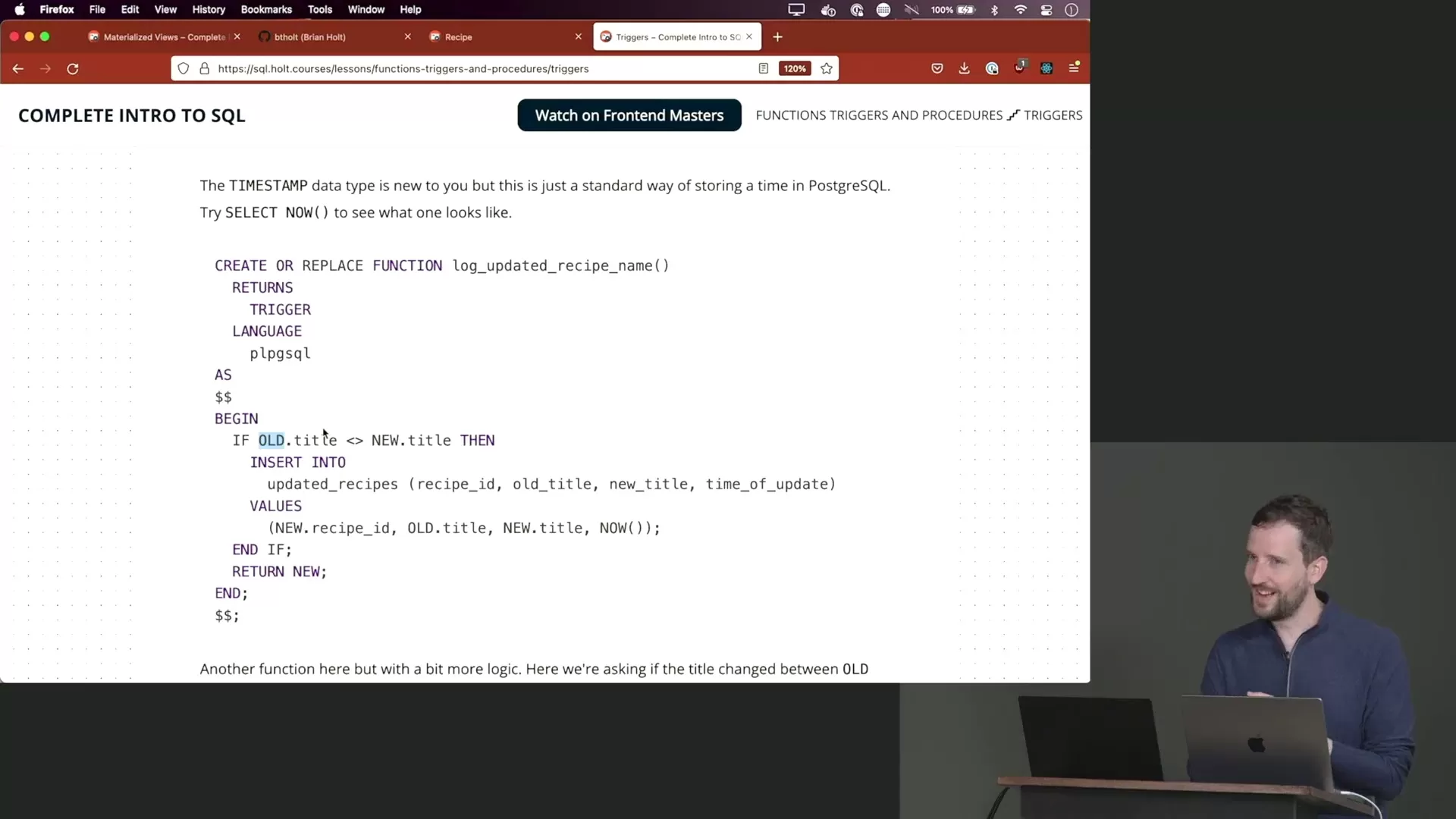Click the Wi-Fi status menu bar icon
This screenshot has height=819, width=1456.
pos(1021,10)
